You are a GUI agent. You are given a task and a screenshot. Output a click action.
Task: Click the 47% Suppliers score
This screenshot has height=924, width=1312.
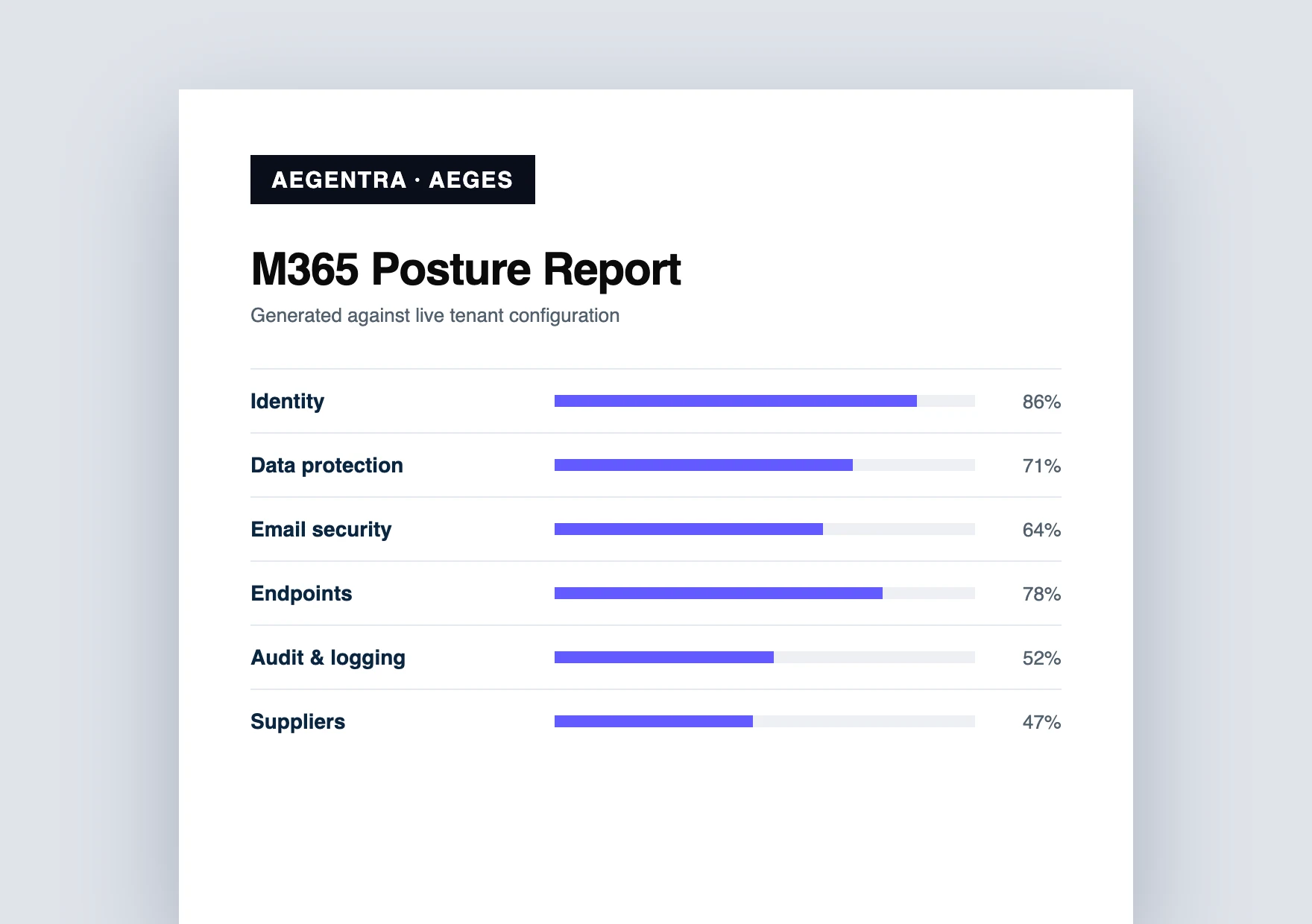coord(1041,722)
